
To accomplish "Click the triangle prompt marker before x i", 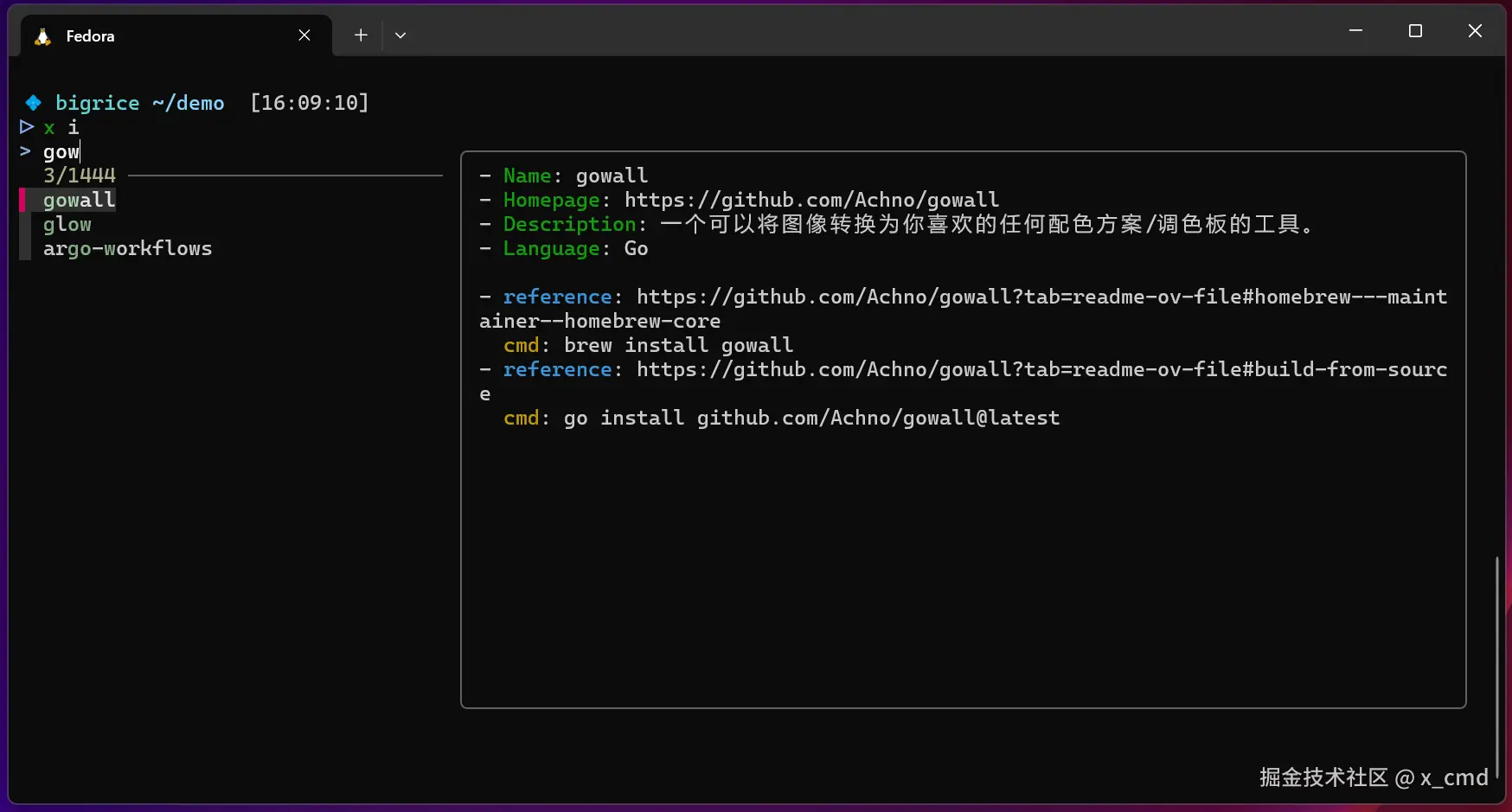I will coord(27,127).
